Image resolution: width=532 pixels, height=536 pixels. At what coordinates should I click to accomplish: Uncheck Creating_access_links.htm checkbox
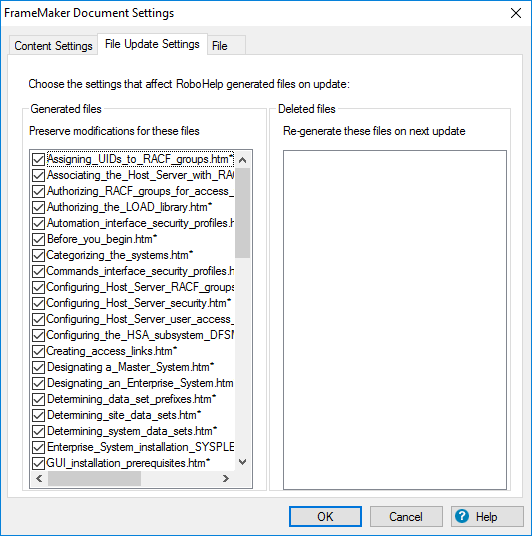pos(38,351)
